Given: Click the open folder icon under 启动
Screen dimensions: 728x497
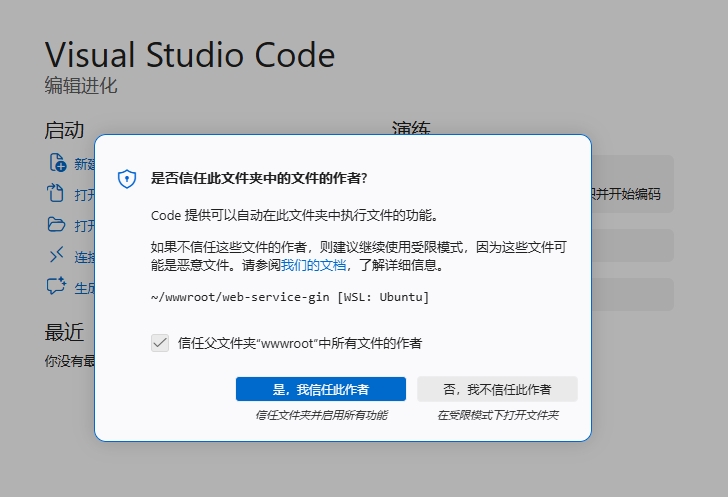Looking at the screenshot, I should point(56,224).
